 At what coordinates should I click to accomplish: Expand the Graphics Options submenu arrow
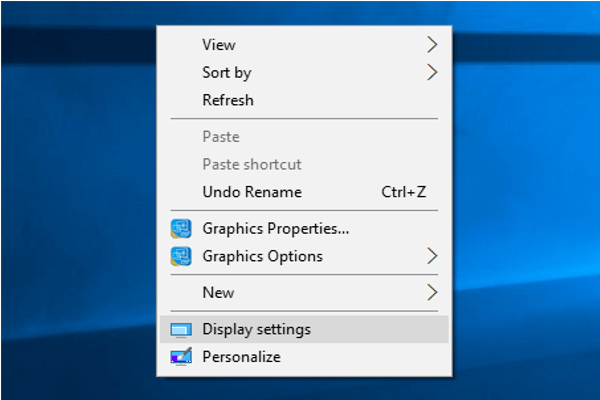432,256
